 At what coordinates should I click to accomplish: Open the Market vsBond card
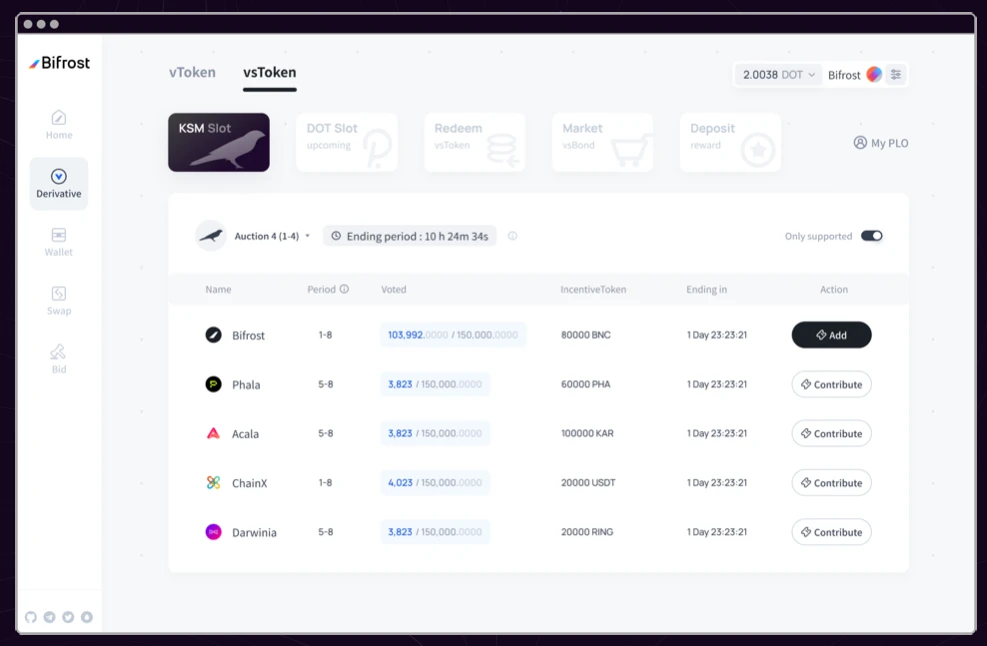pyautogui.click(x=602, y=142)
